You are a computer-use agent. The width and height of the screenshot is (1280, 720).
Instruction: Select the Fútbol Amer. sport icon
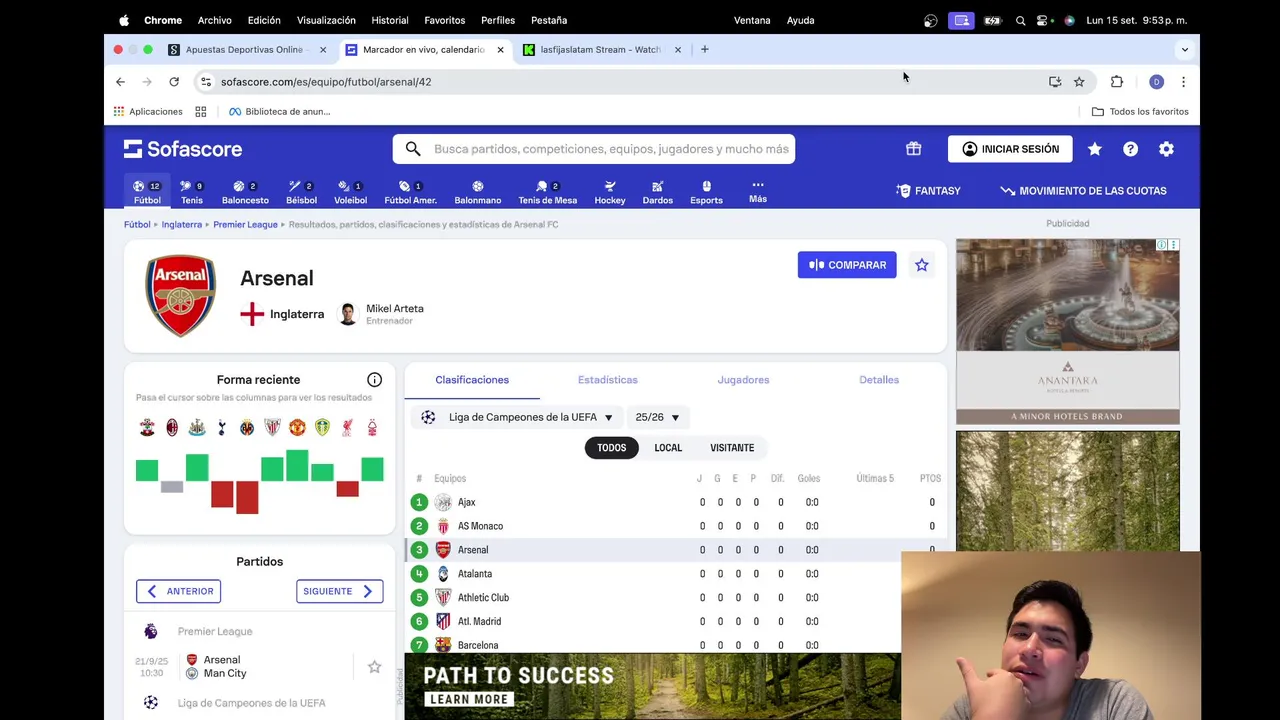coord(410,192)
